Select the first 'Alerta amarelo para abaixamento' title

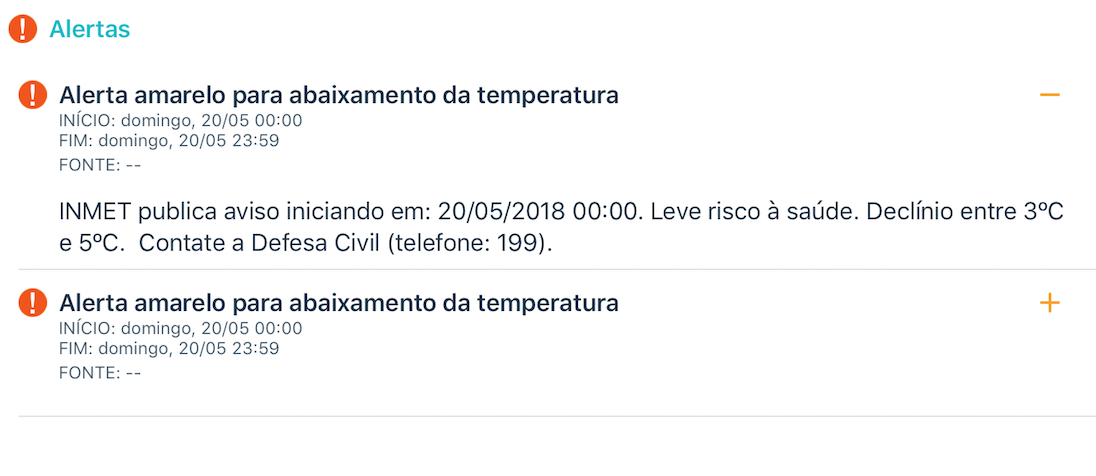coord(339,95)
